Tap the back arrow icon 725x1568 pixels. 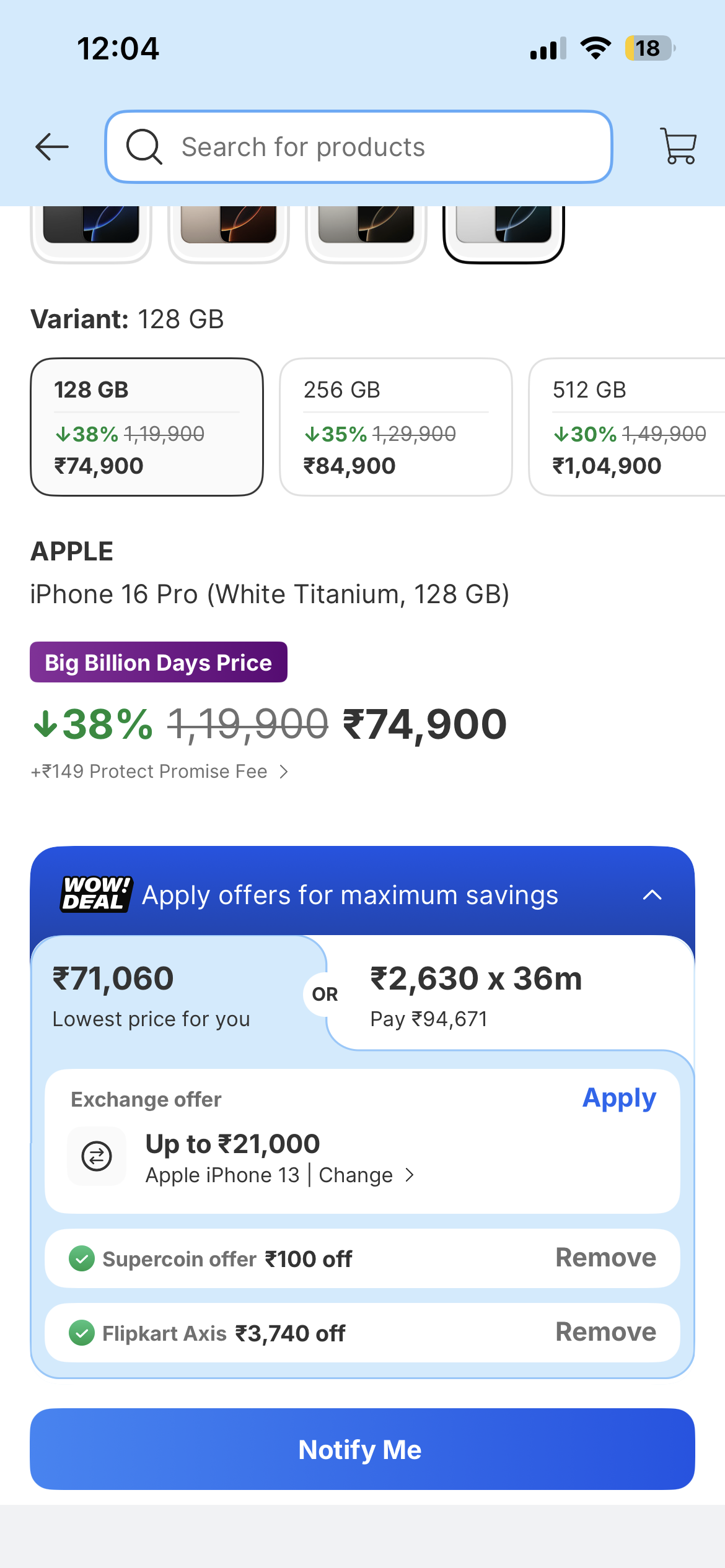click(x=52, y=147)
